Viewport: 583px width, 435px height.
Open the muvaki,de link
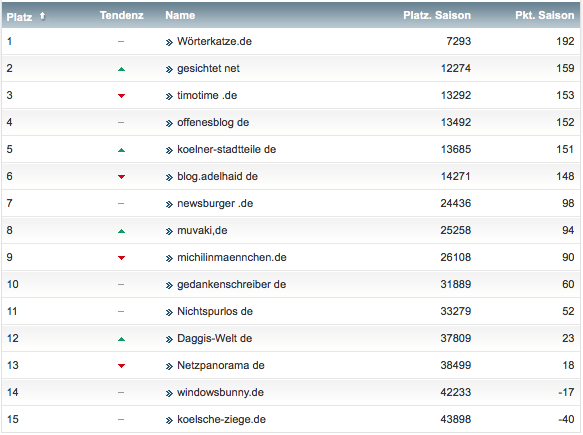[x=202, y=231]
